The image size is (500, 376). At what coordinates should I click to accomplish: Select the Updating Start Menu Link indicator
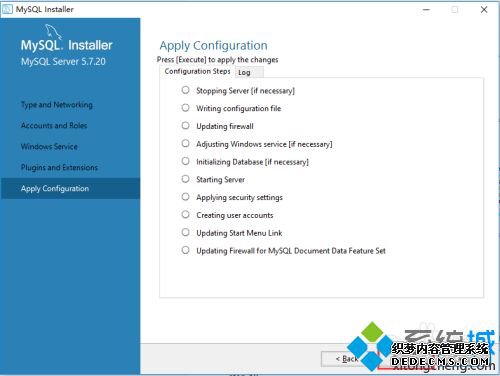click(185, 232)
